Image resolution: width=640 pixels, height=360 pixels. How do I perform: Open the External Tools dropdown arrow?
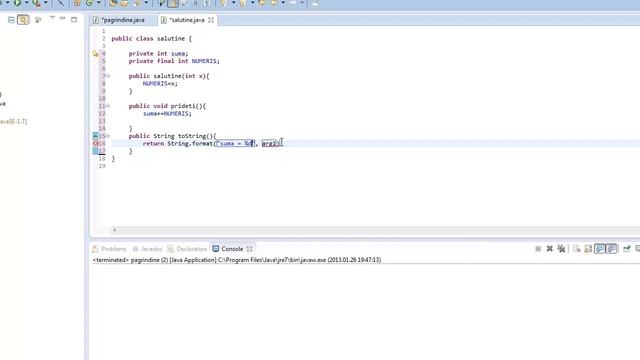point(45,3)
